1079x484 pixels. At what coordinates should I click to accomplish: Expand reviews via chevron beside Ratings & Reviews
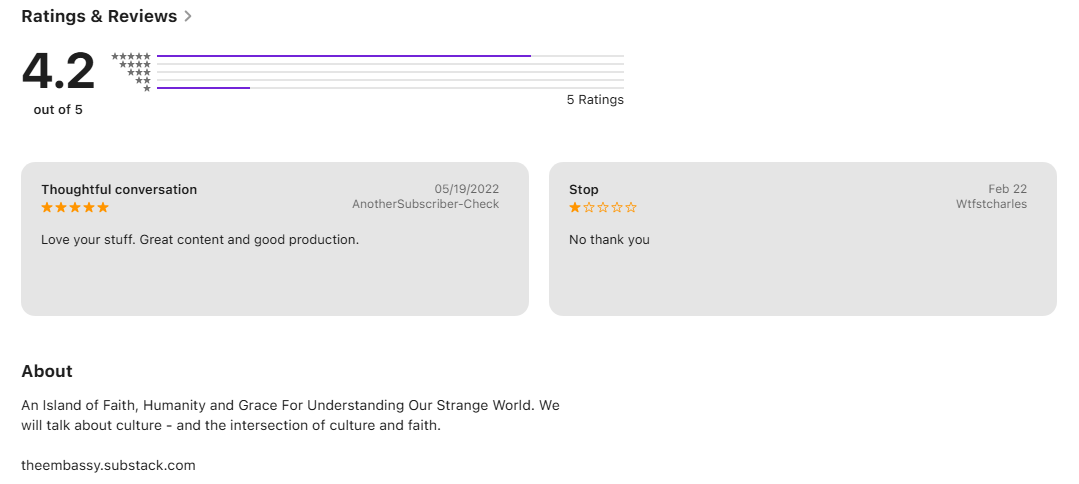tap(188, 17)
